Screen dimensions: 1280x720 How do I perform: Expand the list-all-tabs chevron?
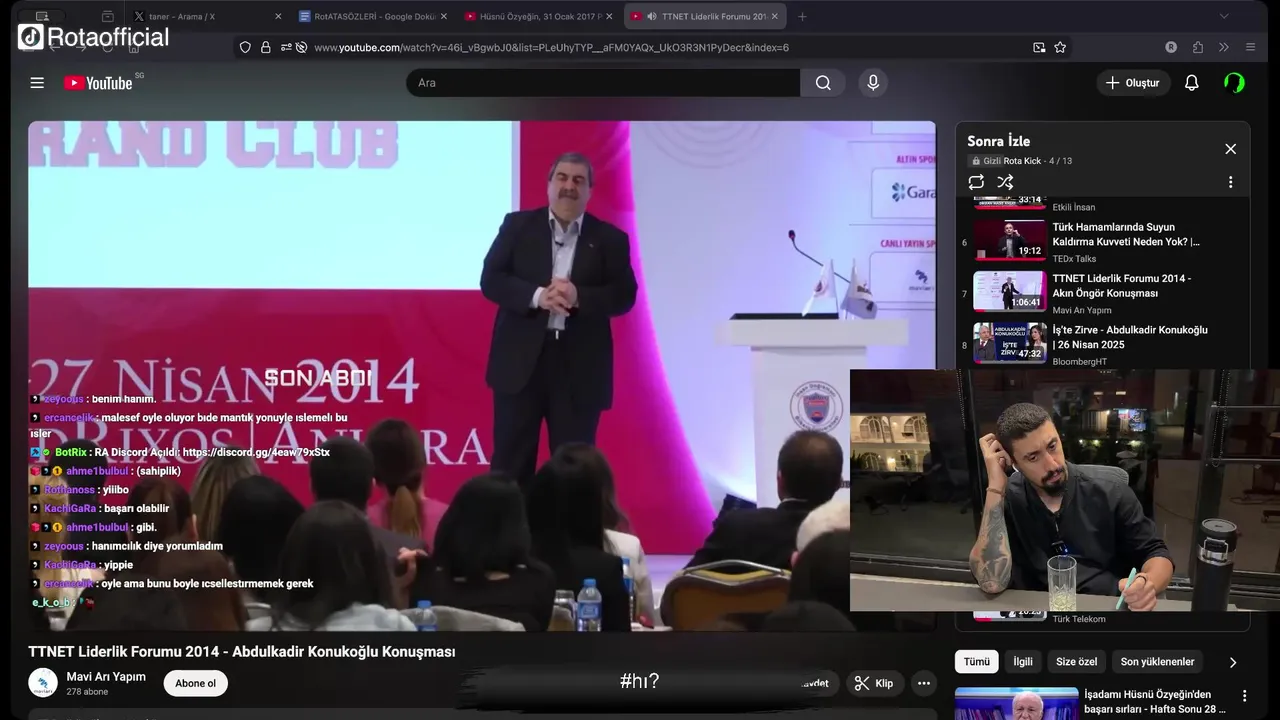tap(1224, 16)
